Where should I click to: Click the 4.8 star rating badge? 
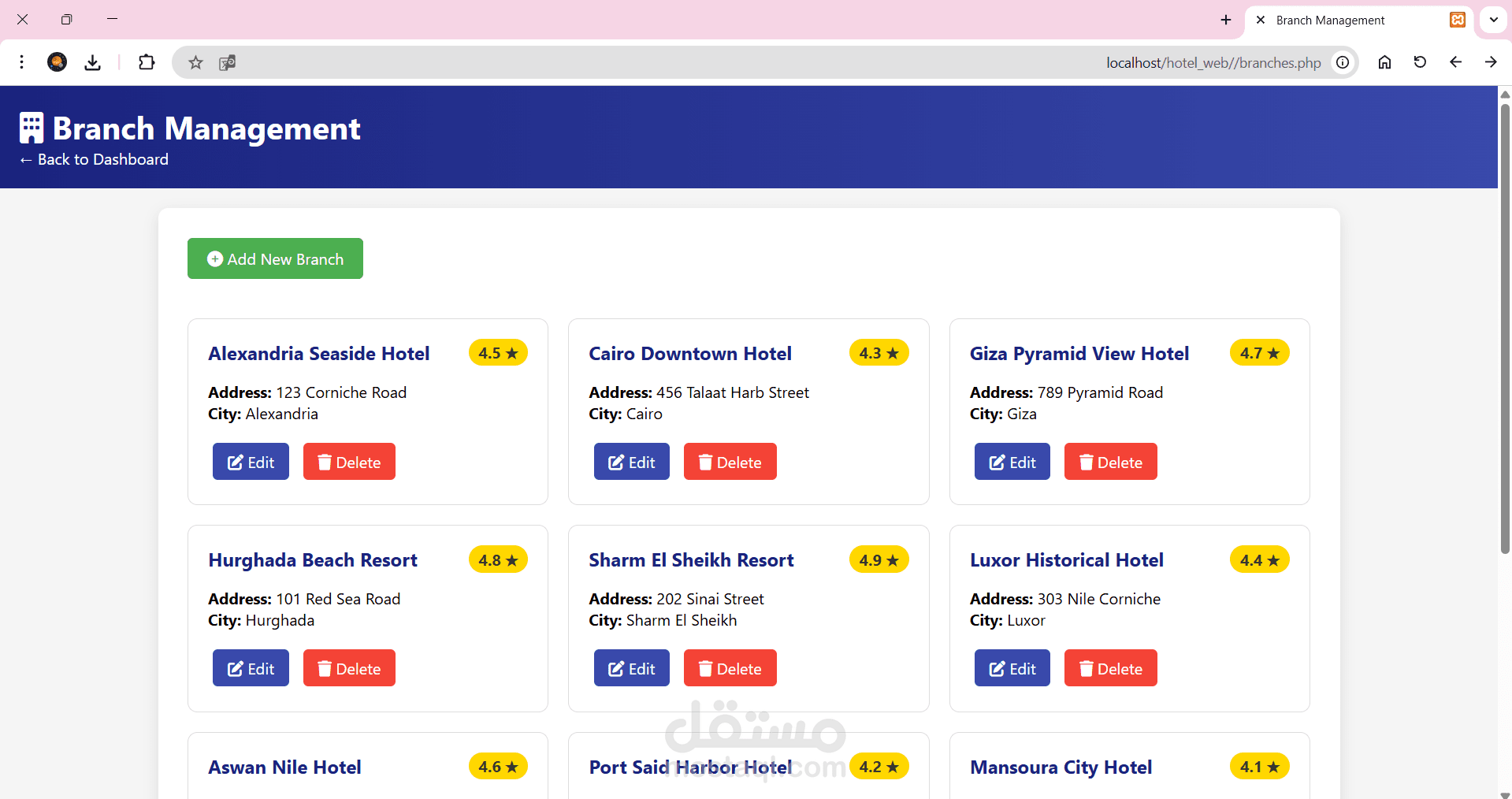coord(498,560)
